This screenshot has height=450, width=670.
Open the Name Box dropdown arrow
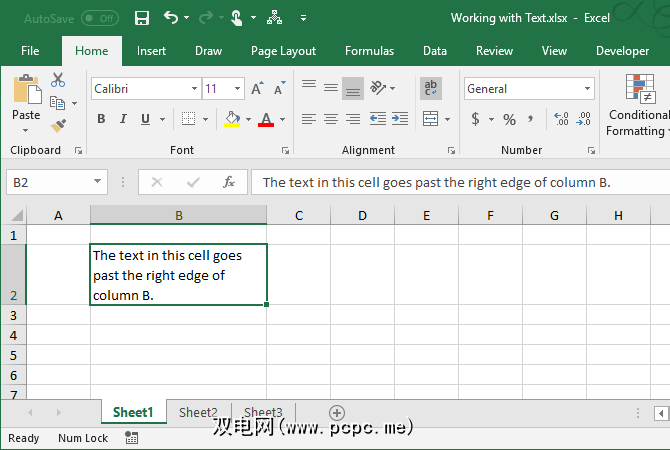[x=98, y=182]
